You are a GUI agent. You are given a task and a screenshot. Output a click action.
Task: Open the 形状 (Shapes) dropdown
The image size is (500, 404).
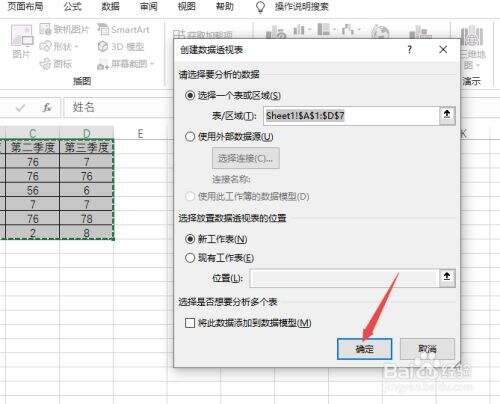pyautogui.click(x=59, y=46)
